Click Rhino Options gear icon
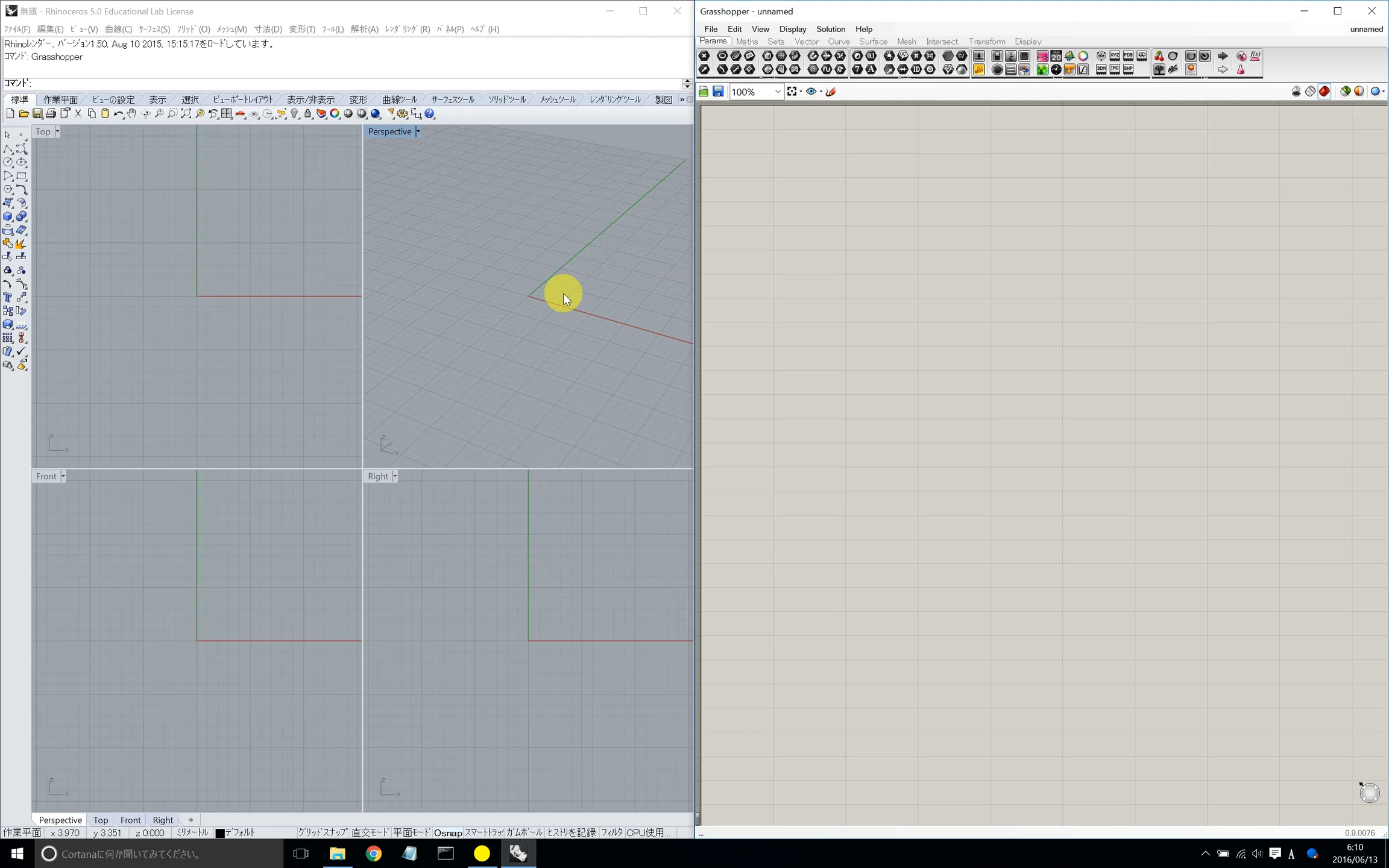 click(x=402, y=114)
